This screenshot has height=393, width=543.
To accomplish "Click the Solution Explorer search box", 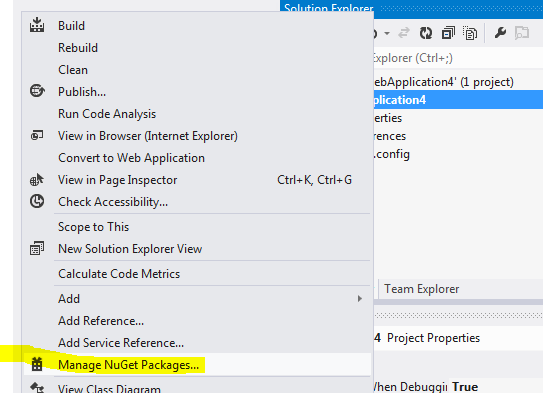I will [458, 58].
